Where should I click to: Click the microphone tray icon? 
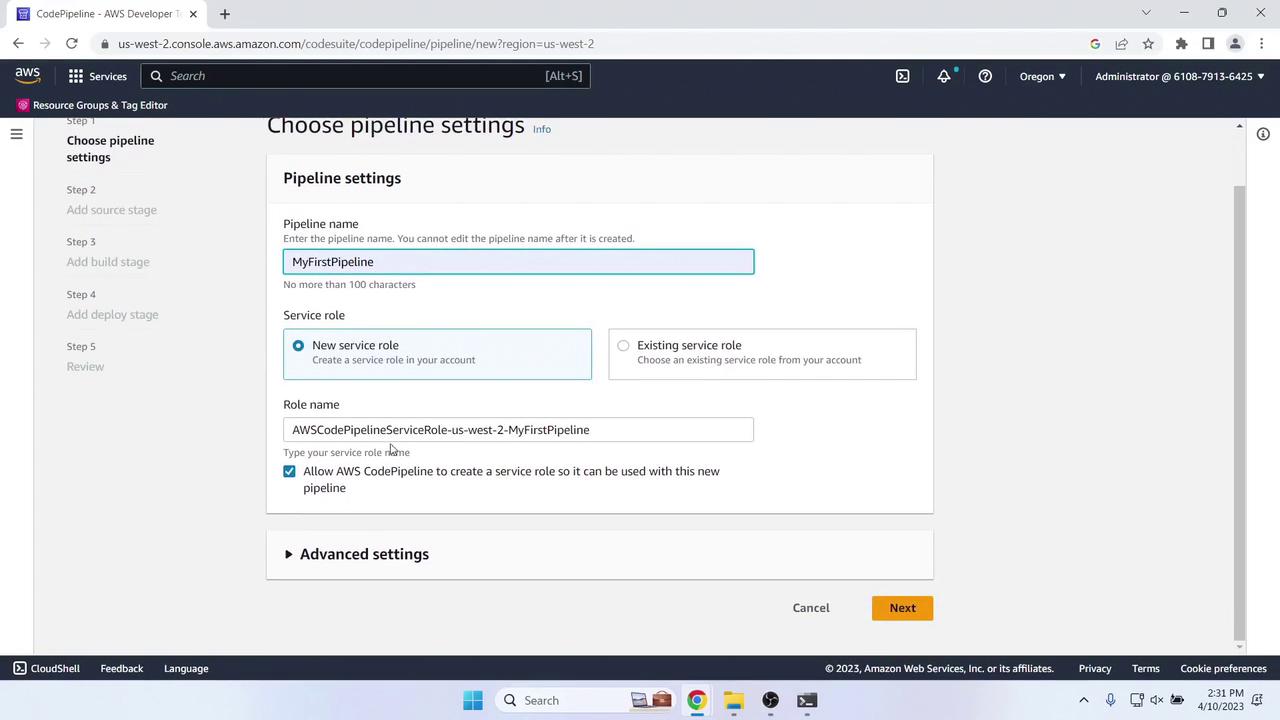click(1110, 700)
